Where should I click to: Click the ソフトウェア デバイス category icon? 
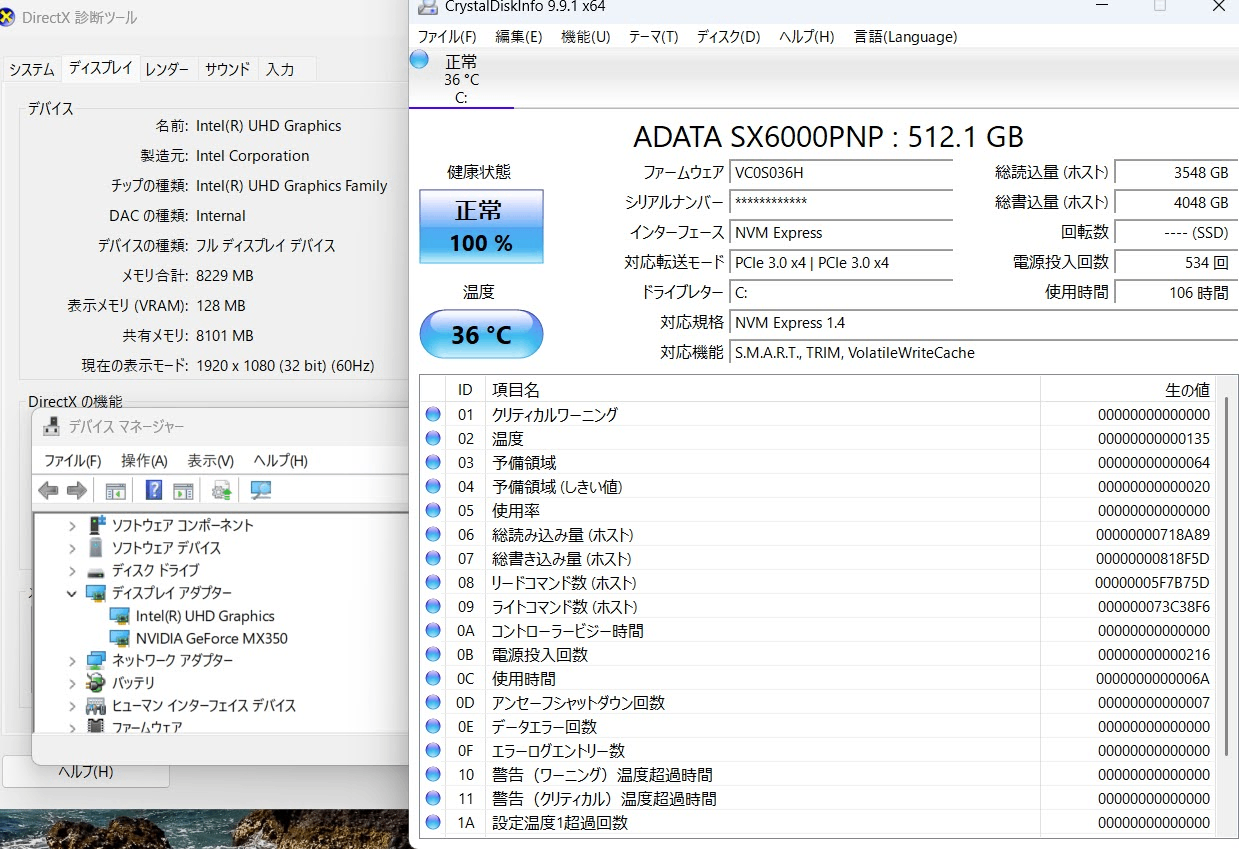click(96, 547)
